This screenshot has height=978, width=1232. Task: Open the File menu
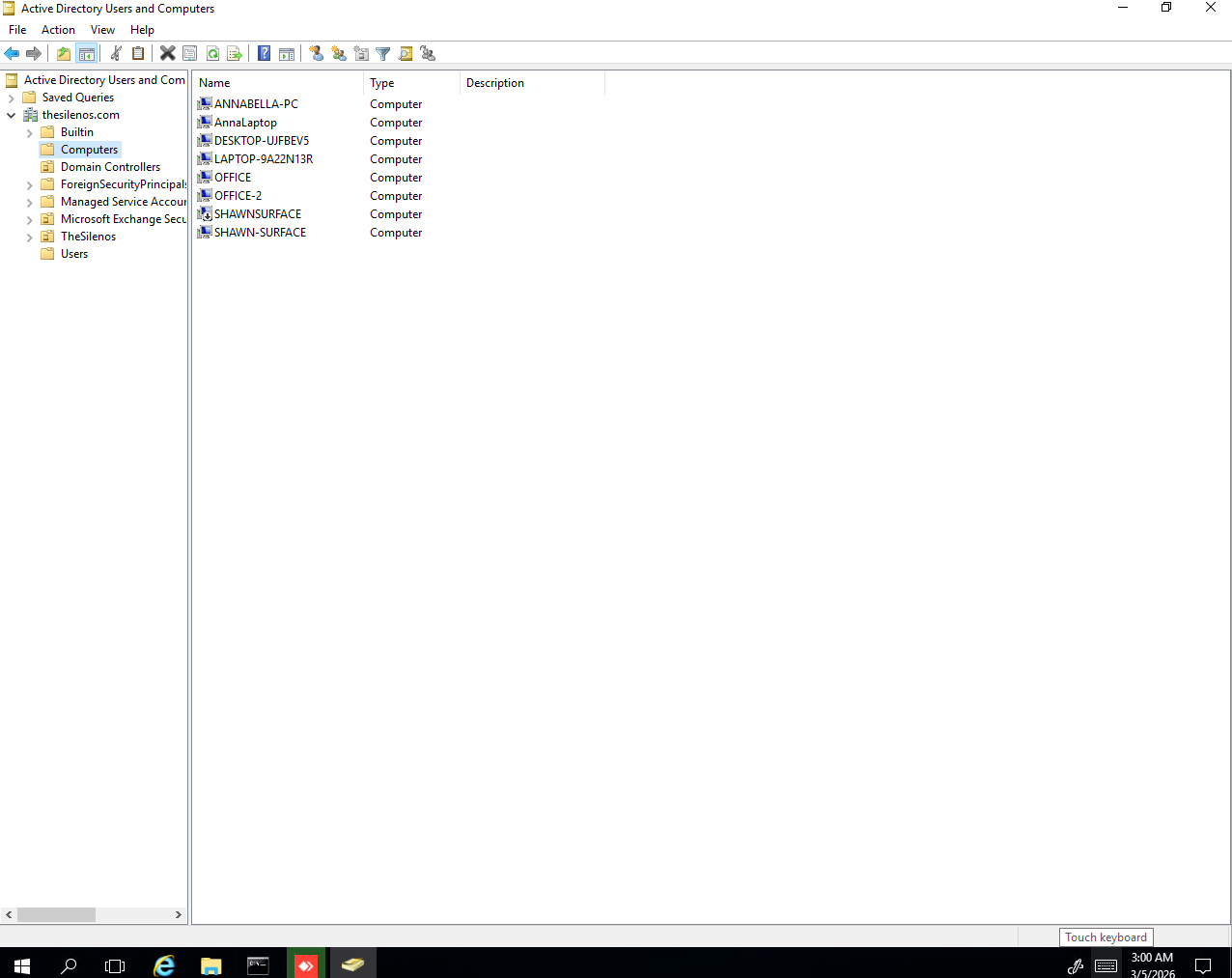coord(17,30)
